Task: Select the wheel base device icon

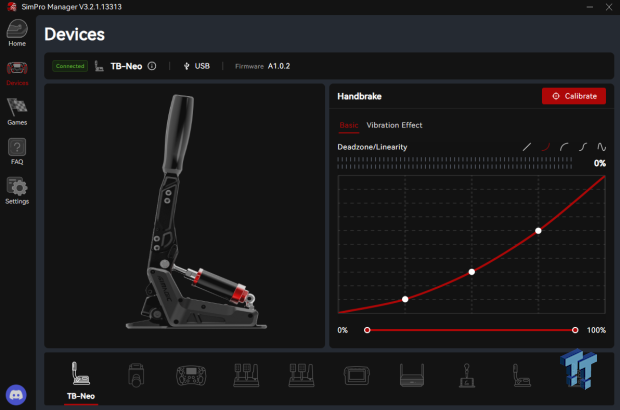Action: click(x=136, y=375)
